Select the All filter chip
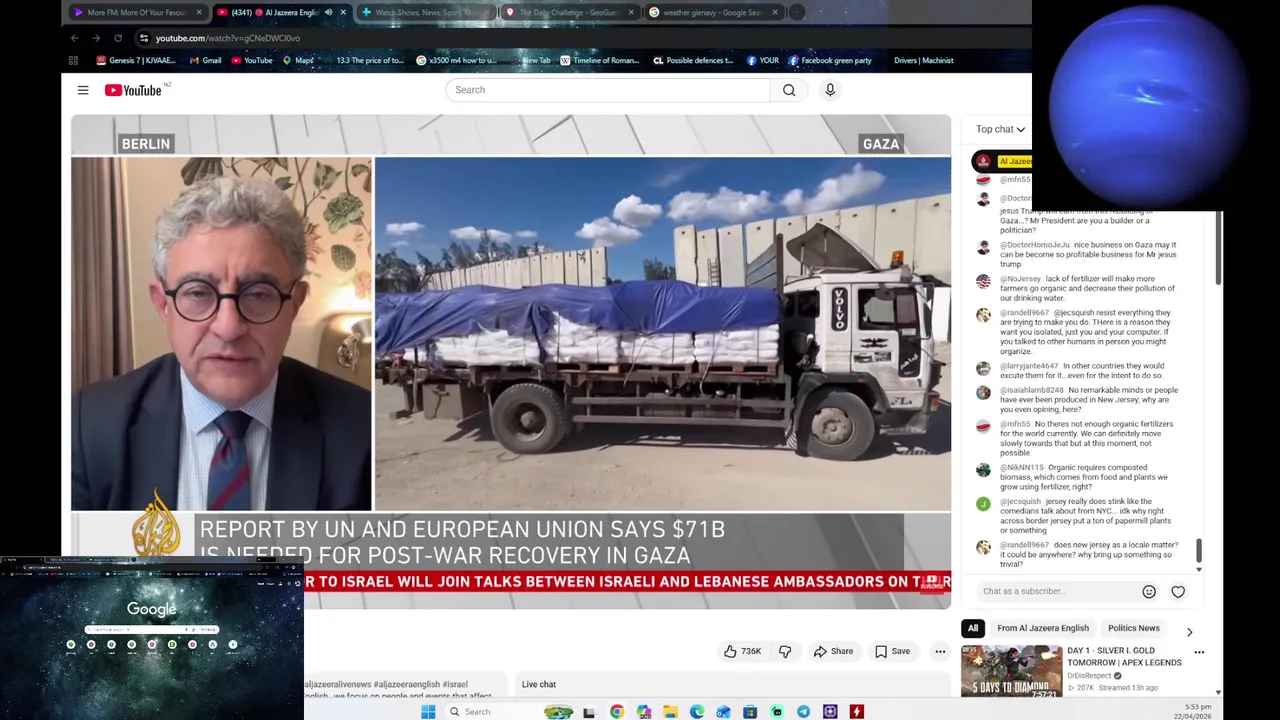The image size is (1280, 720). point(973,628)
